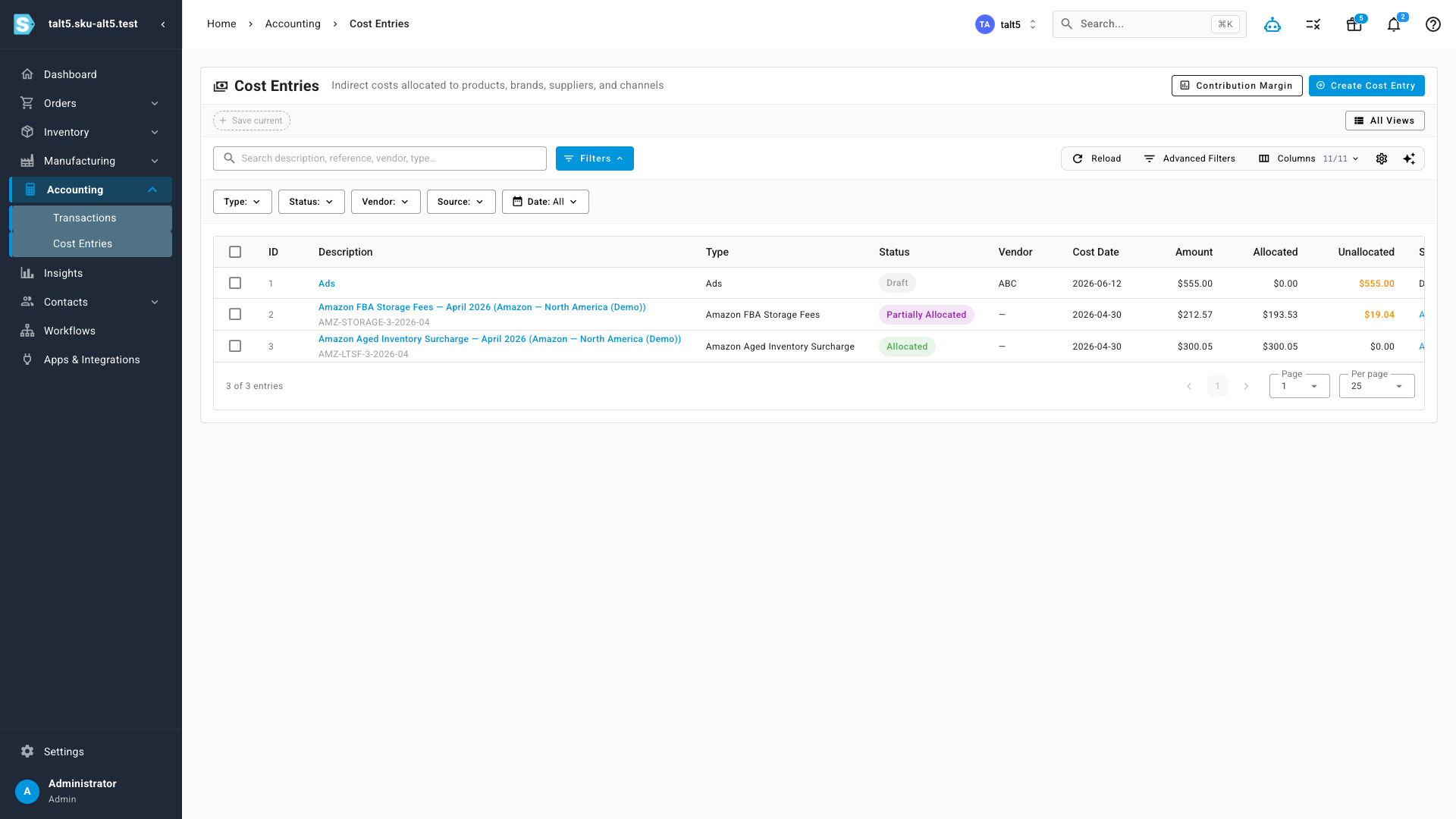This screenshot has width=1456, height=819.
Task: Click current page number 1 button
Action: (x=1218, y=386)
